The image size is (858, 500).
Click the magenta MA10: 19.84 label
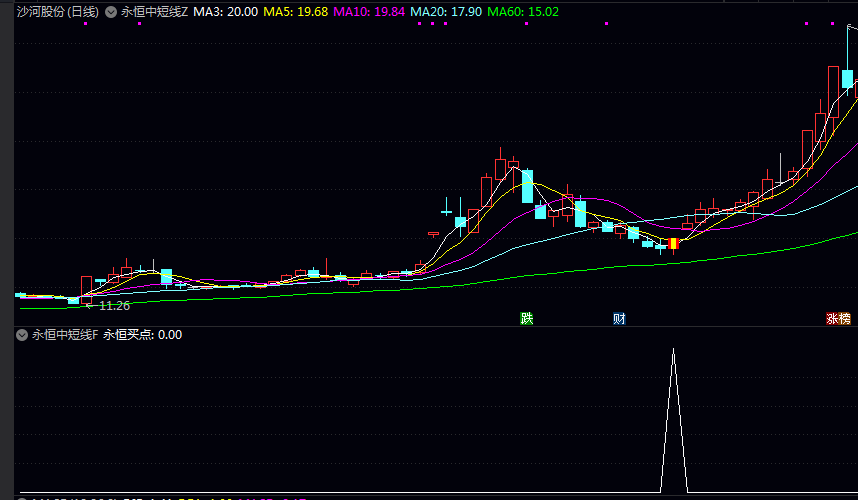pyautogui.click(x=369, y=11)
